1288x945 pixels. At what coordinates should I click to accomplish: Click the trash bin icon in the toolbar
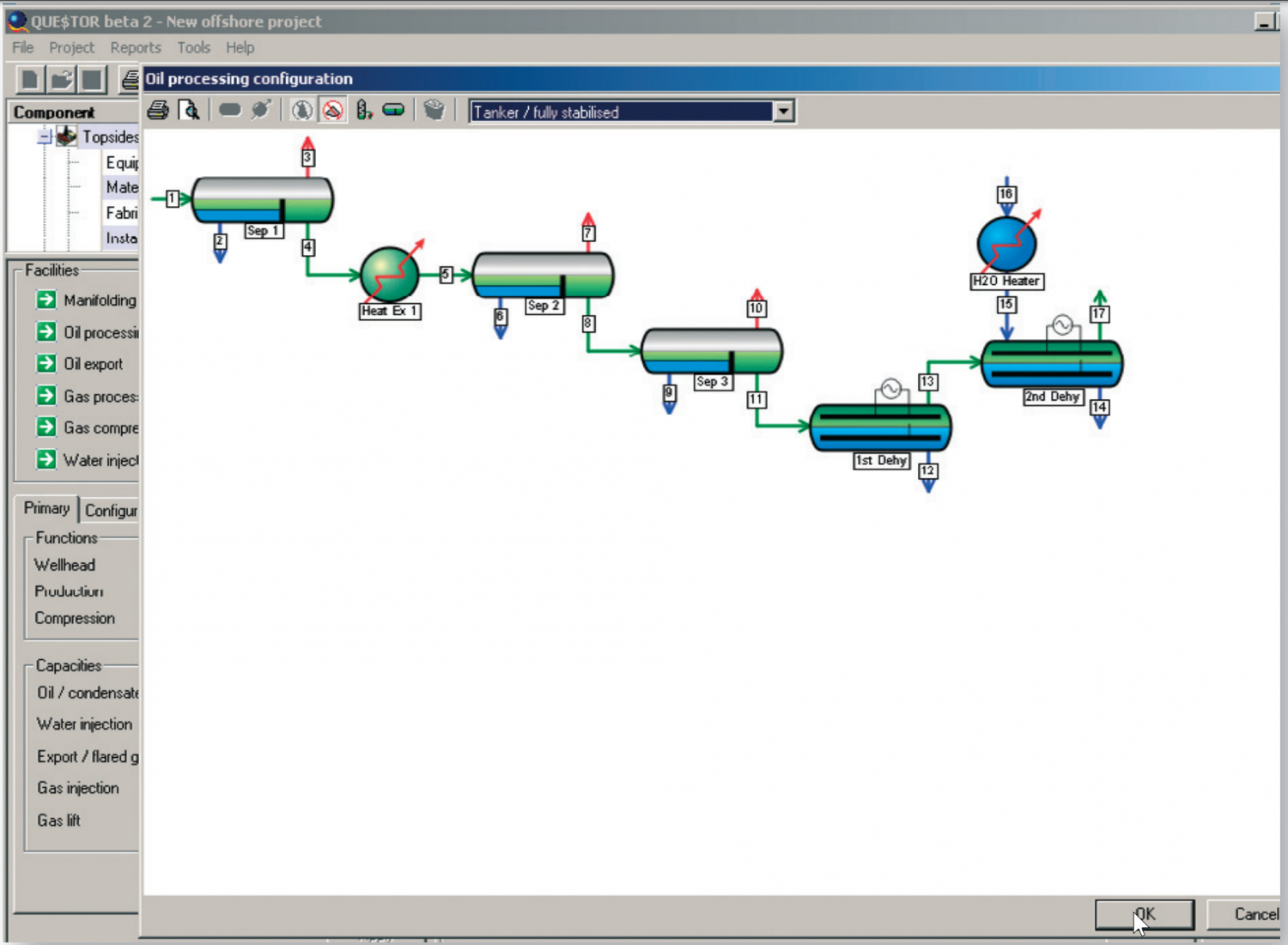(434, 110)
